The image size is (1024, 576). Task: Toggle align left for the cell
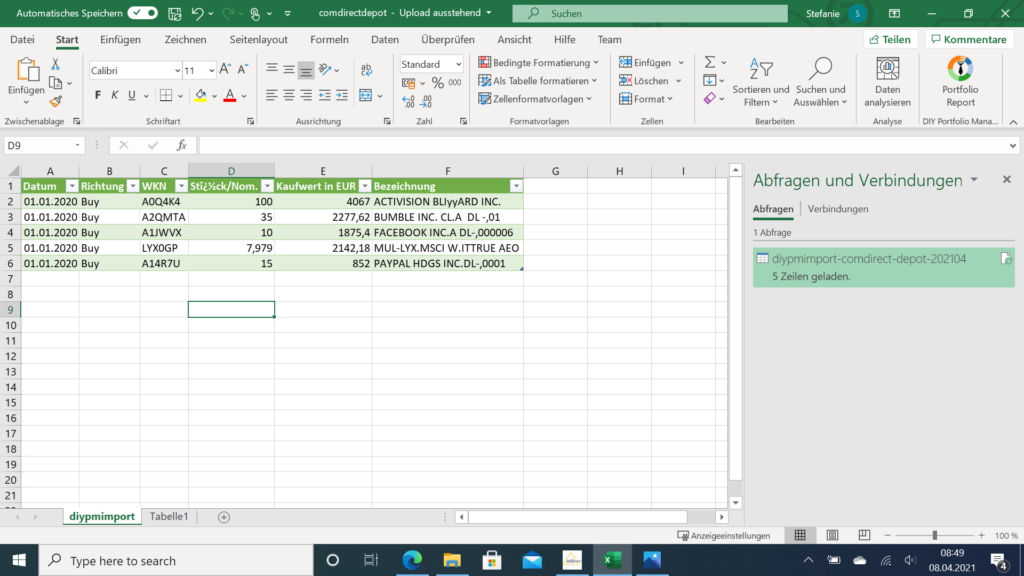[272, 95]
